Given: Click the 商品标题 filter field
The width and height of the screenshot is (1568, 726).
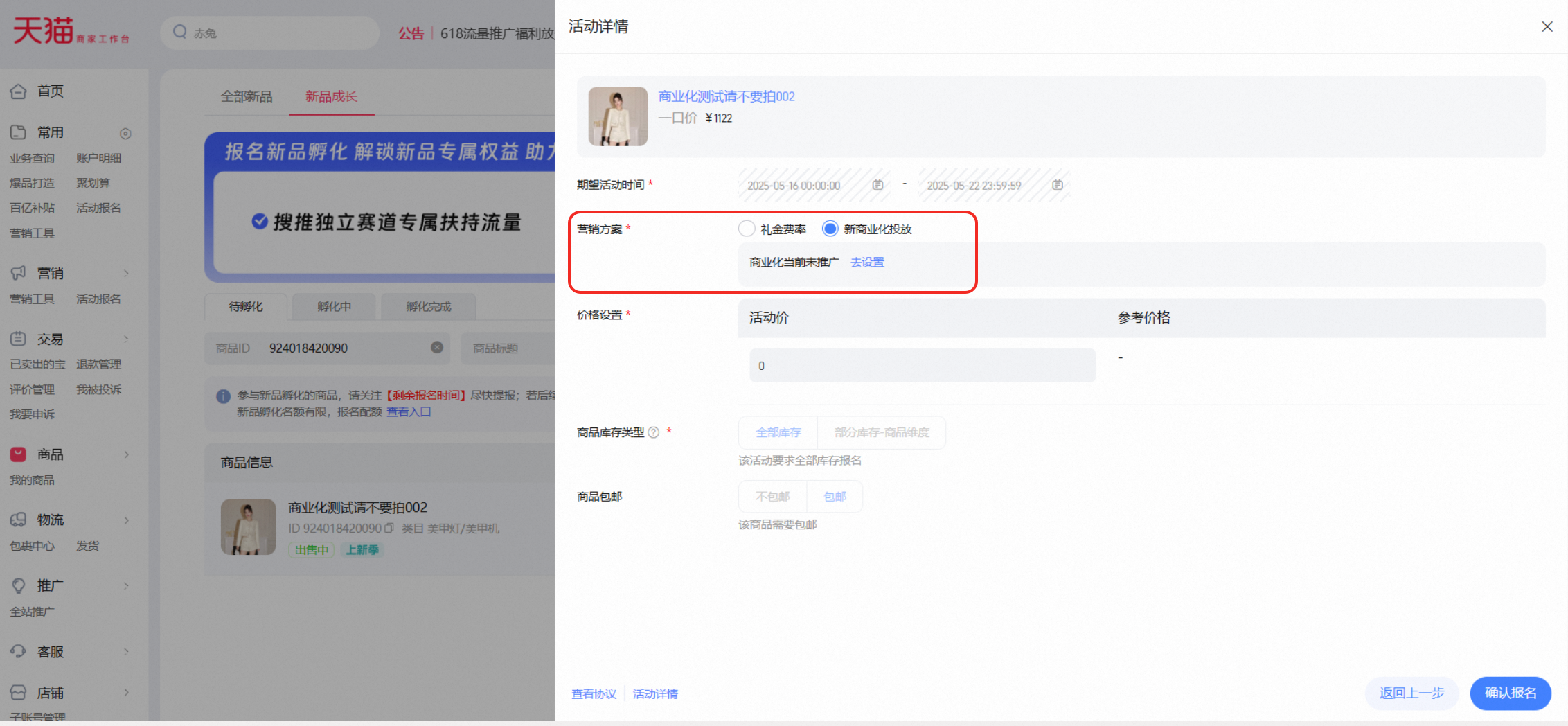Looking at the screenshot, I should (x=509, y=348).
